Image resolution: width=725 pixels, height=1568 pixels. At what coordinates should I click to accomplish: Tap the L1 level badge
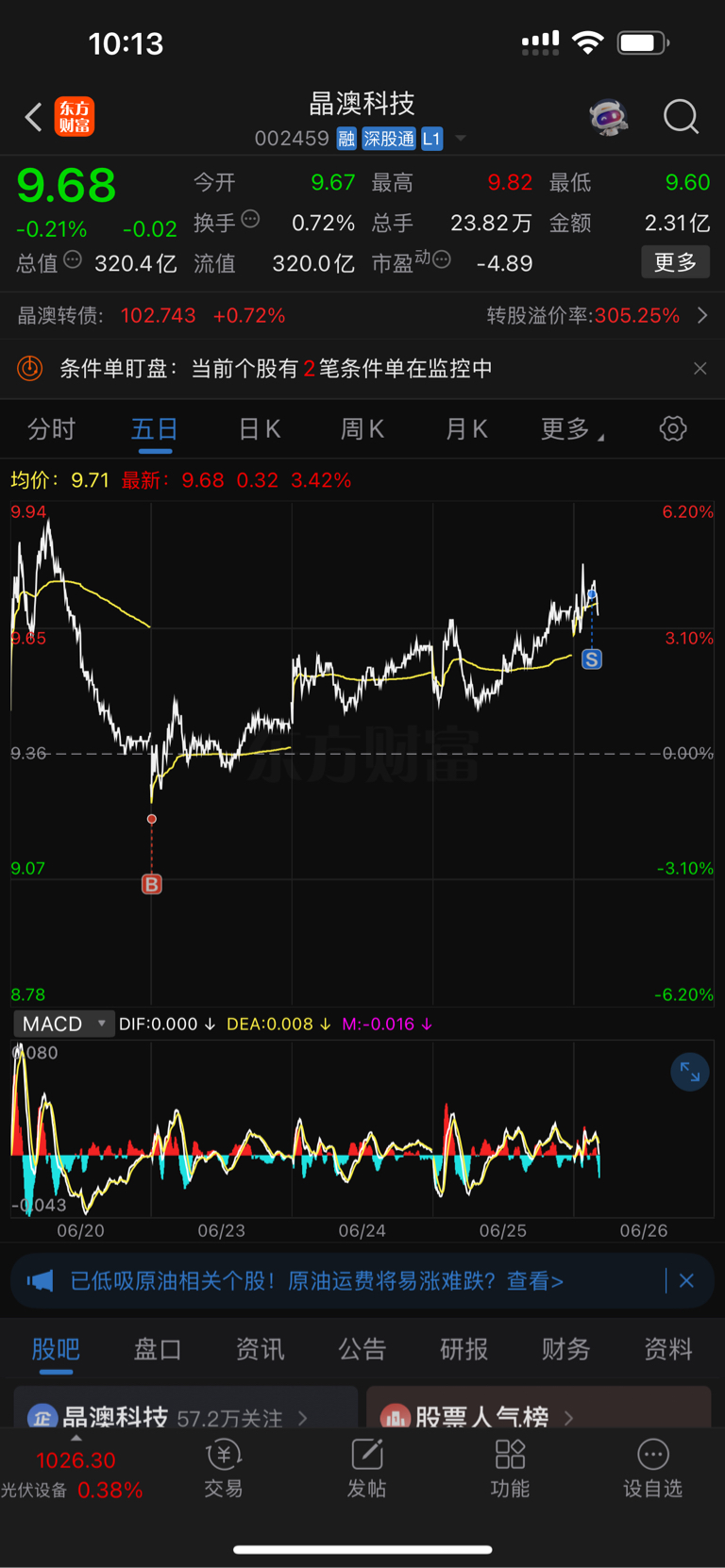(x=431, y=139)
